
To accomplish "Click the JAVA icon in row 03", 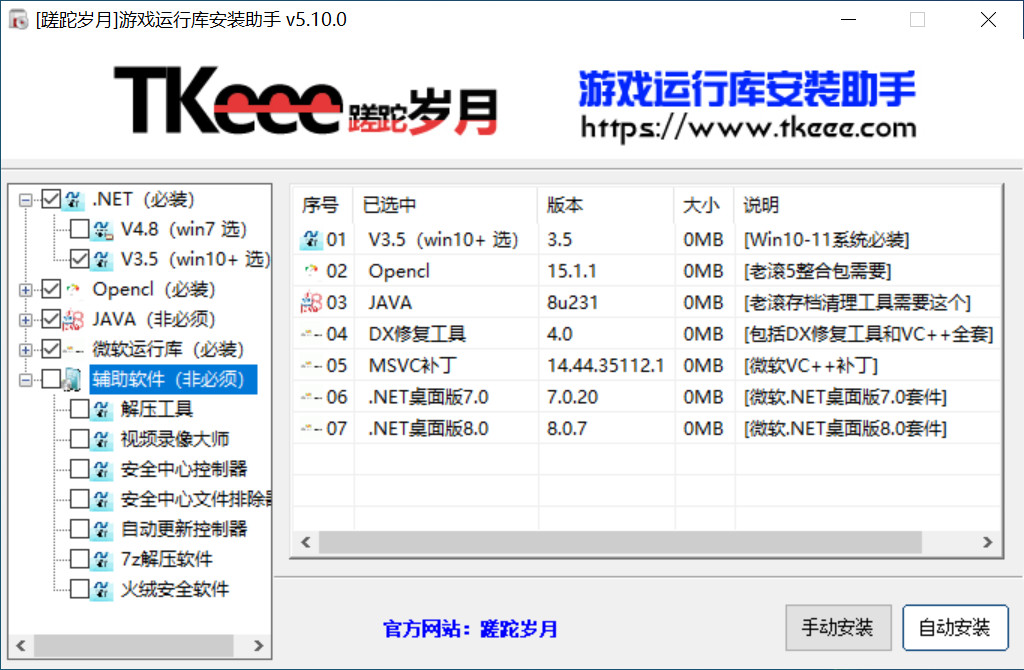I will tap(311, 303).
